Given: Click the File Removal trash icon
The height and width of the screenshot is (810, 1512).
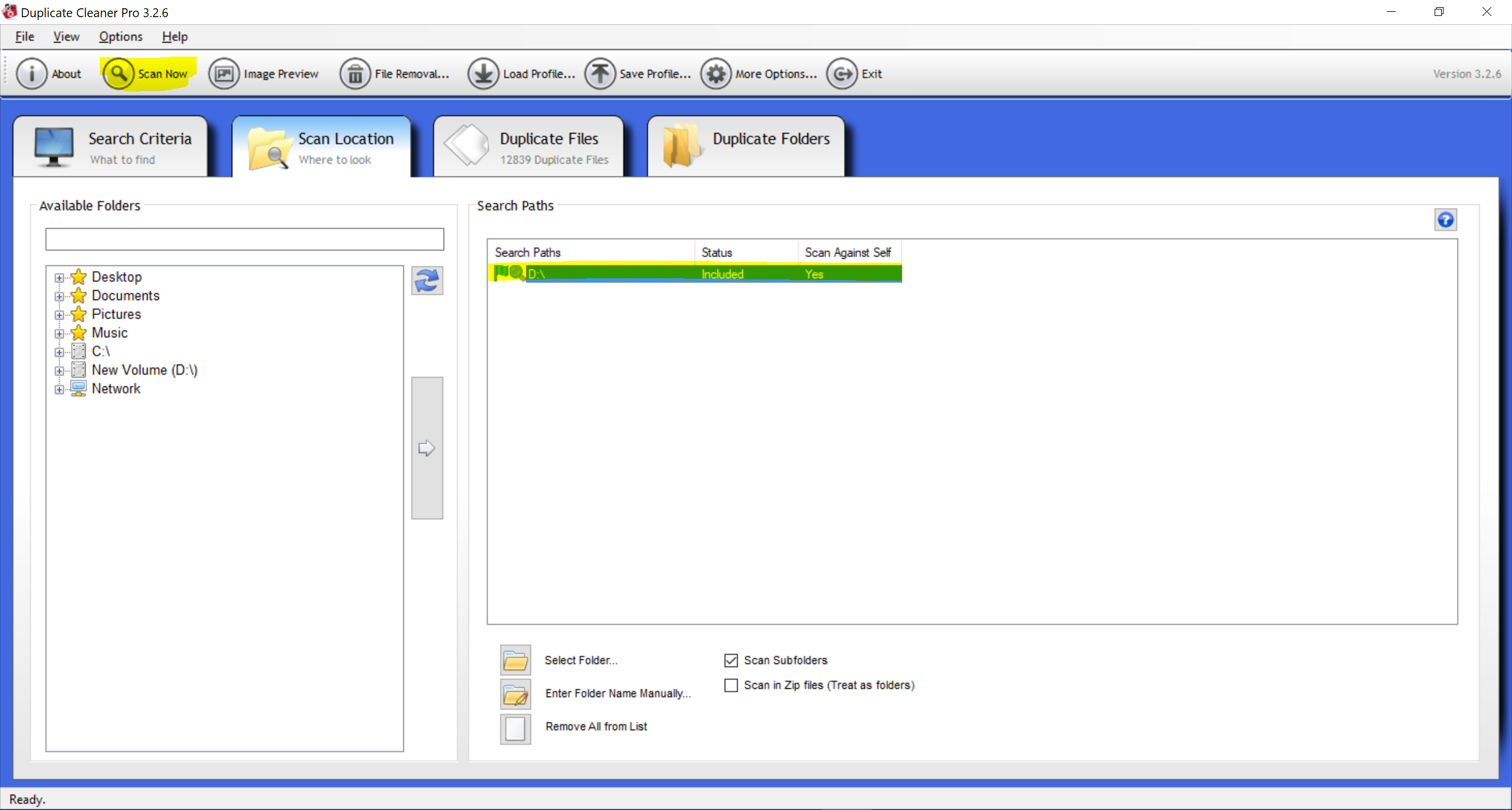Looking at the screenshot, I should 355,74.
